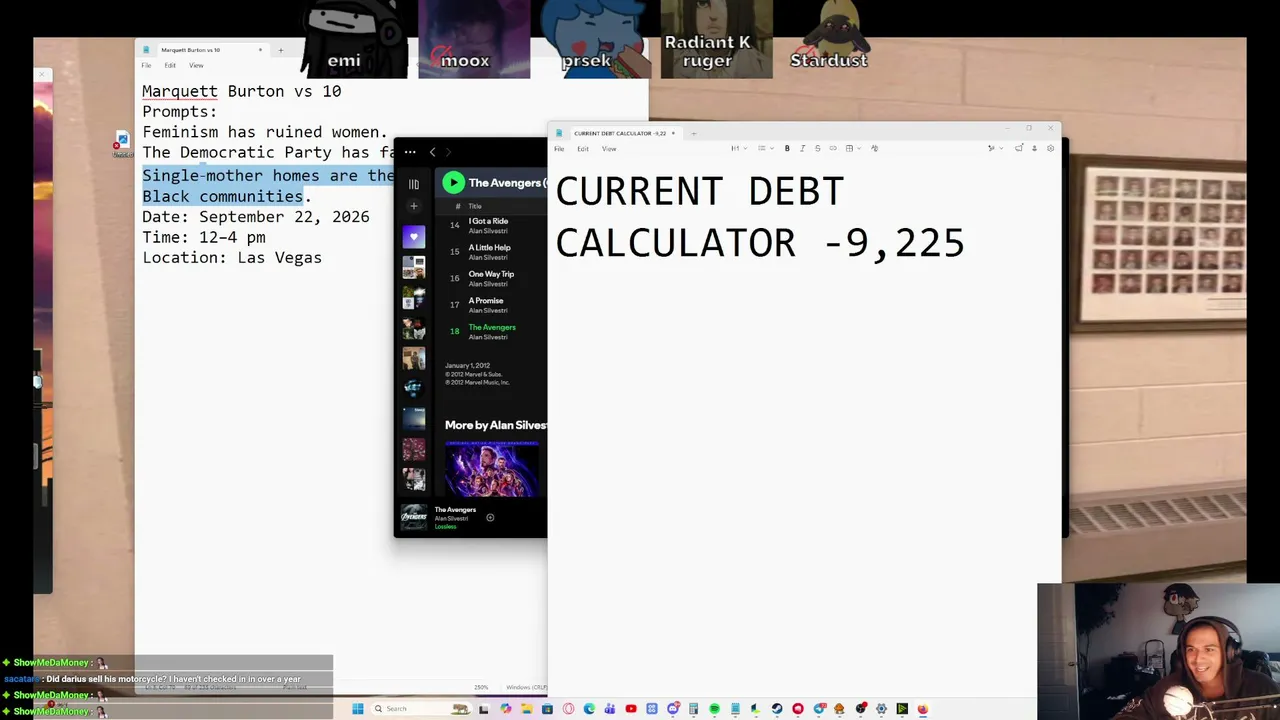
Task: Open Steam from taskbar
Action: 777,709
